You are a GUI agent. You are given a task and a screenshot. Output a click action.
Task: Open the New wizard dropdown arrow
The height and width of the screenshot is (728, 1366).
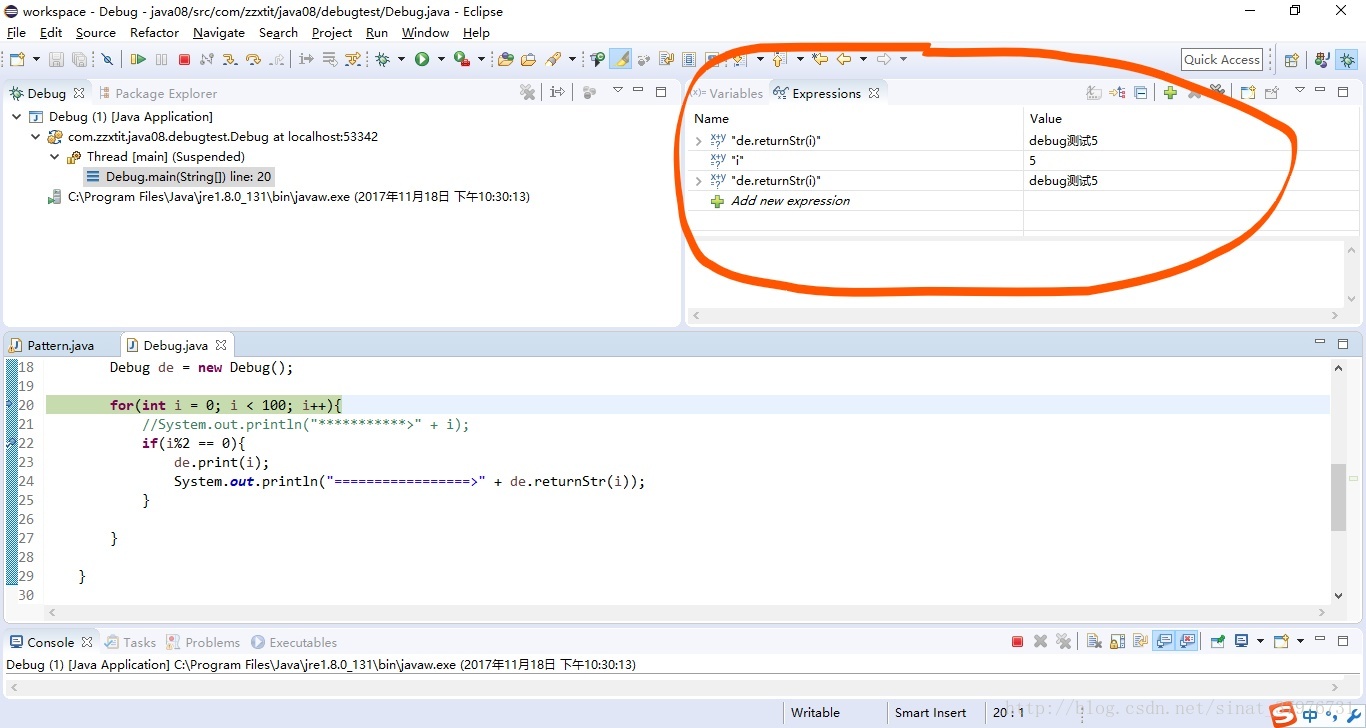(37, 59)
